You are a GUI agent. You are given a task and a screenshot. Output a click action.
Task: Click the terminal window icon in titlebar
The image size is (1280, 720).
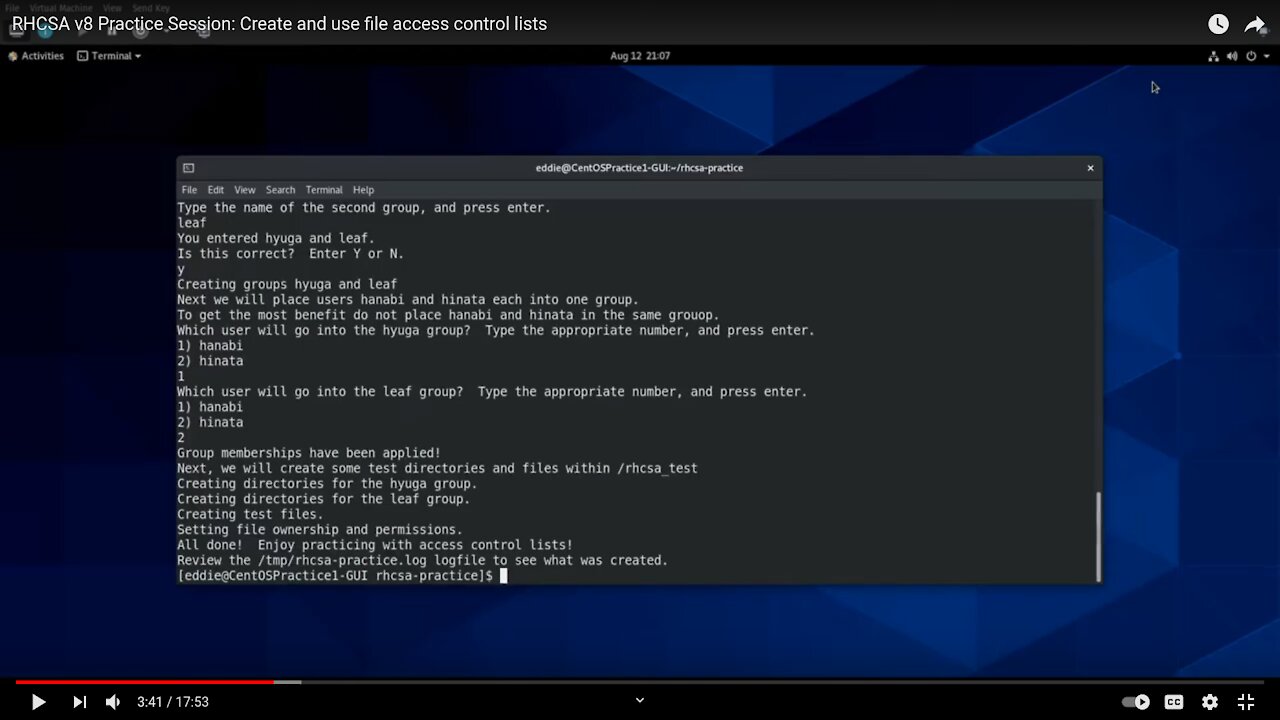click(188, 168)
